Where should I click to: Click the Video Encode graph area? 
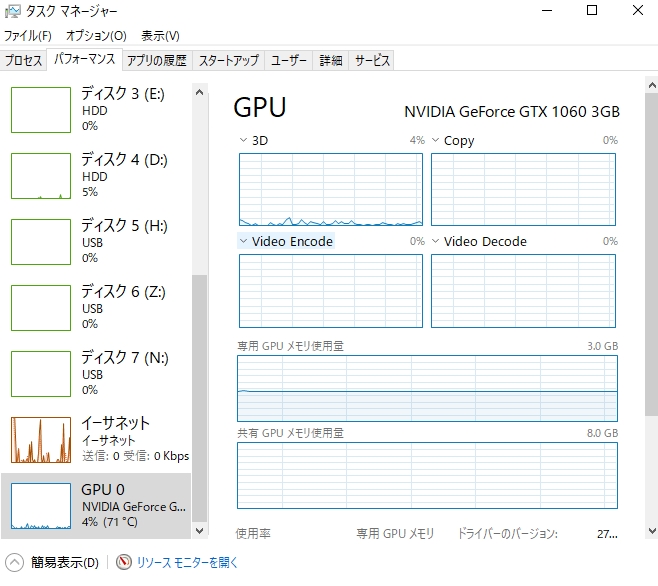[331, 291]
